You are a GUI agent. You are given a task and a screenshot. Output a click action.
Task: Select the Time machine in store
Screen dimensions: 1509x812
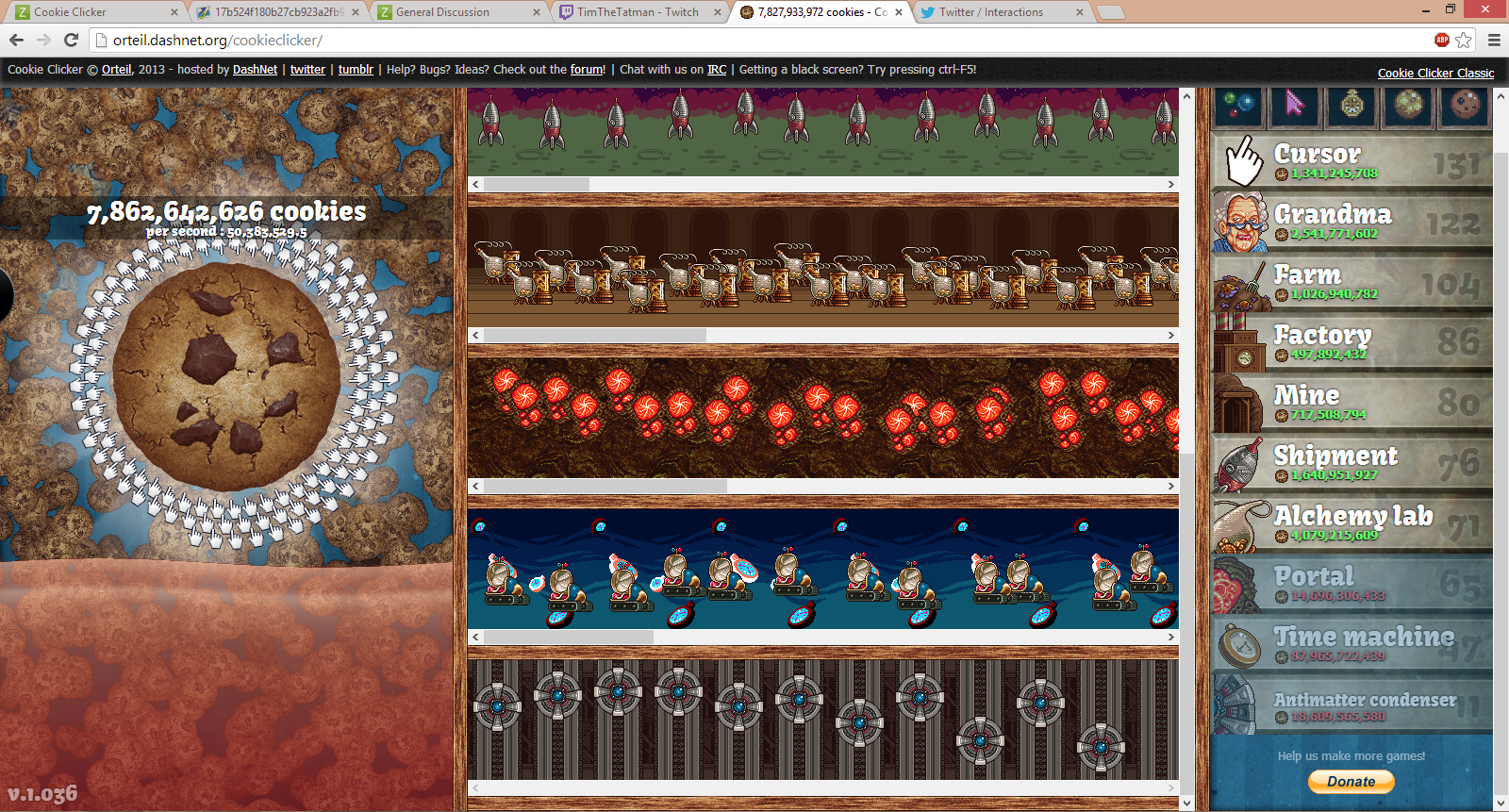pos(1351,645)
